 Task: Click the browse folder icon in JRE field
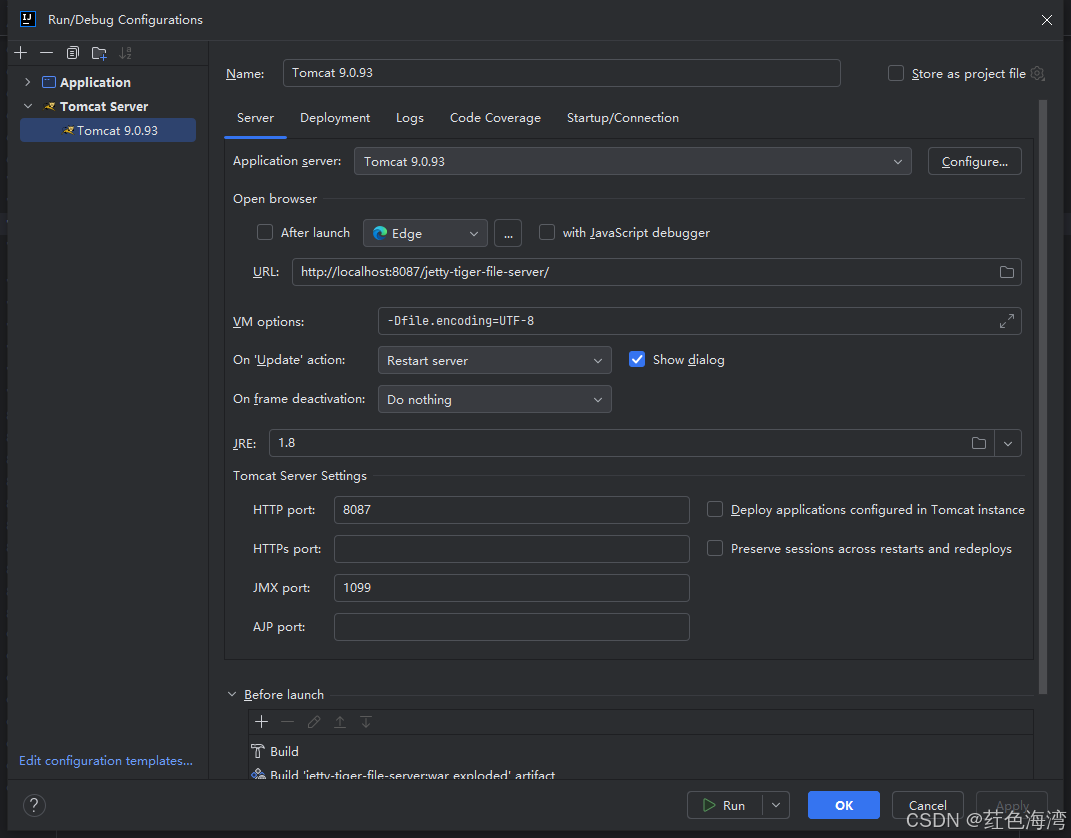979,443
